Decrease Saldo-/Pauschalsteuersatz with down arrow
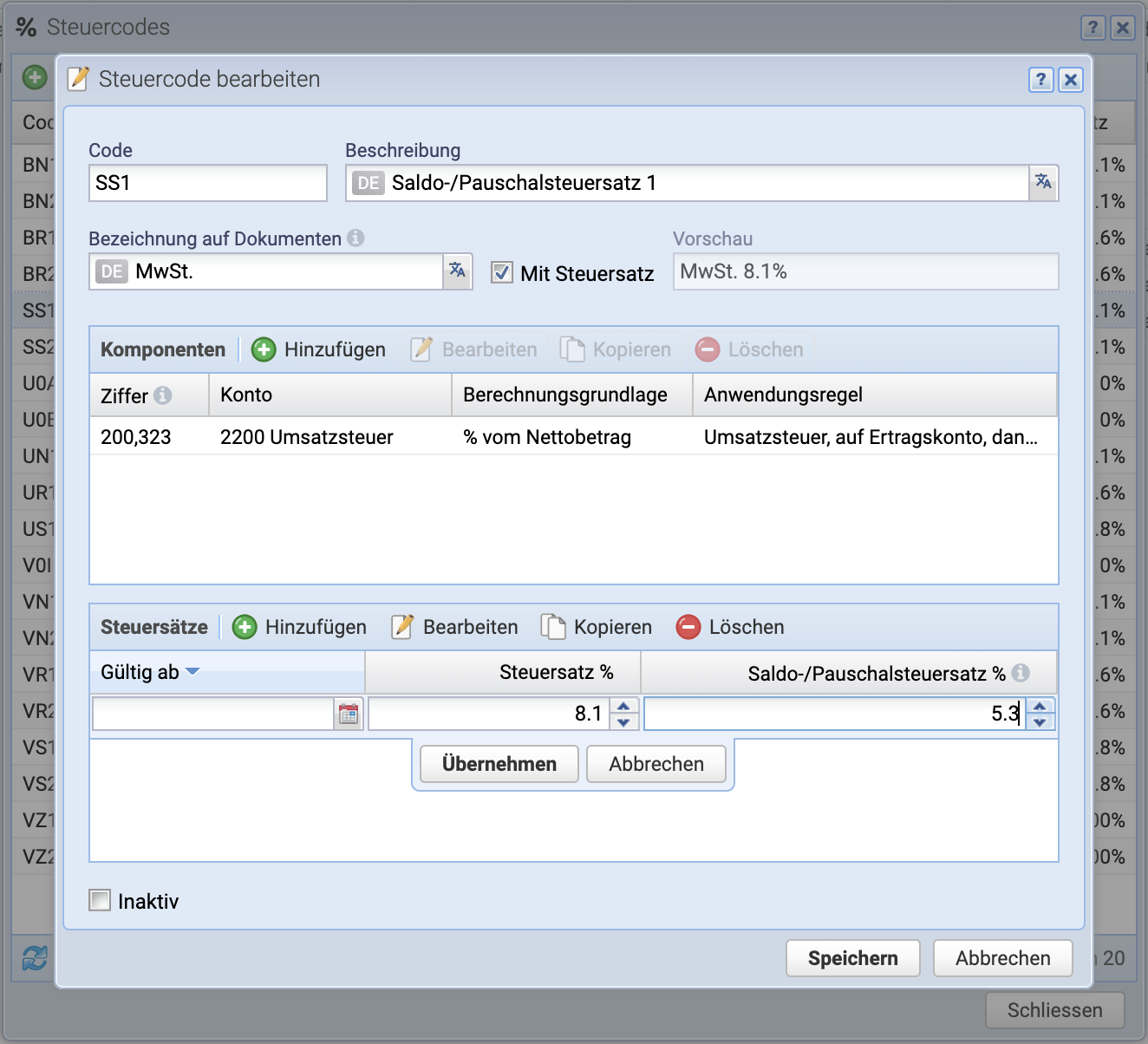Screen dimensions: 1148x1044 click(x=1040, y=721)
